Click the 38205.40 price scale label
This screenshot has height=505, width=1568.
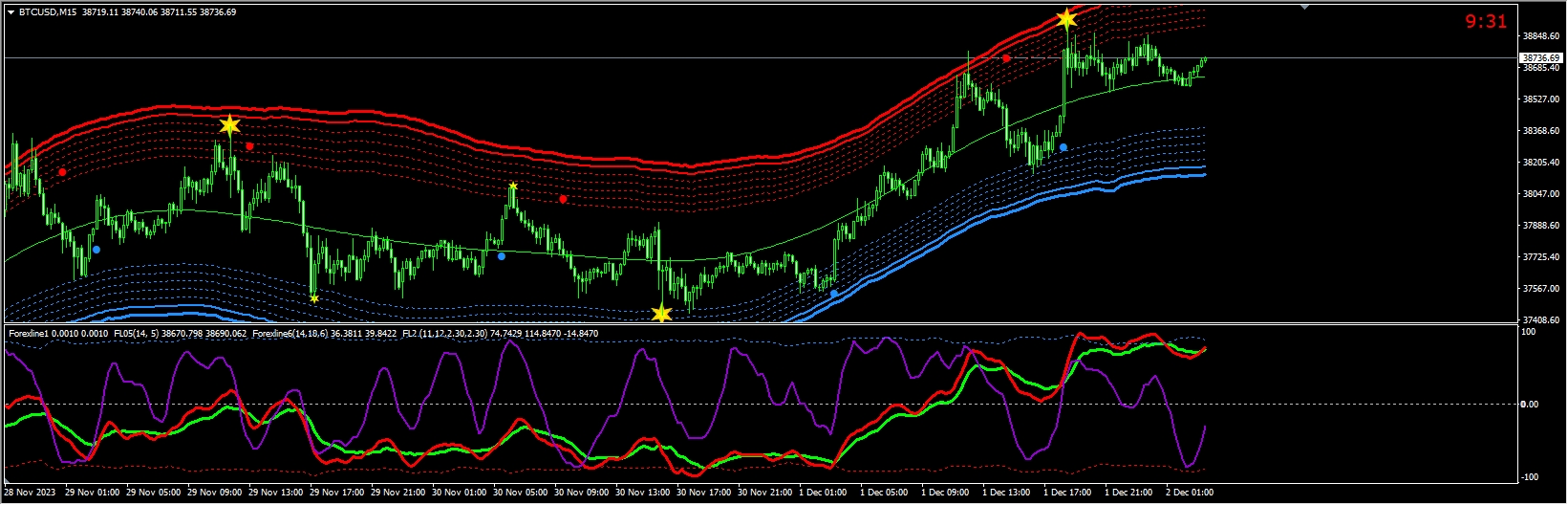[x=1542, y=163]
